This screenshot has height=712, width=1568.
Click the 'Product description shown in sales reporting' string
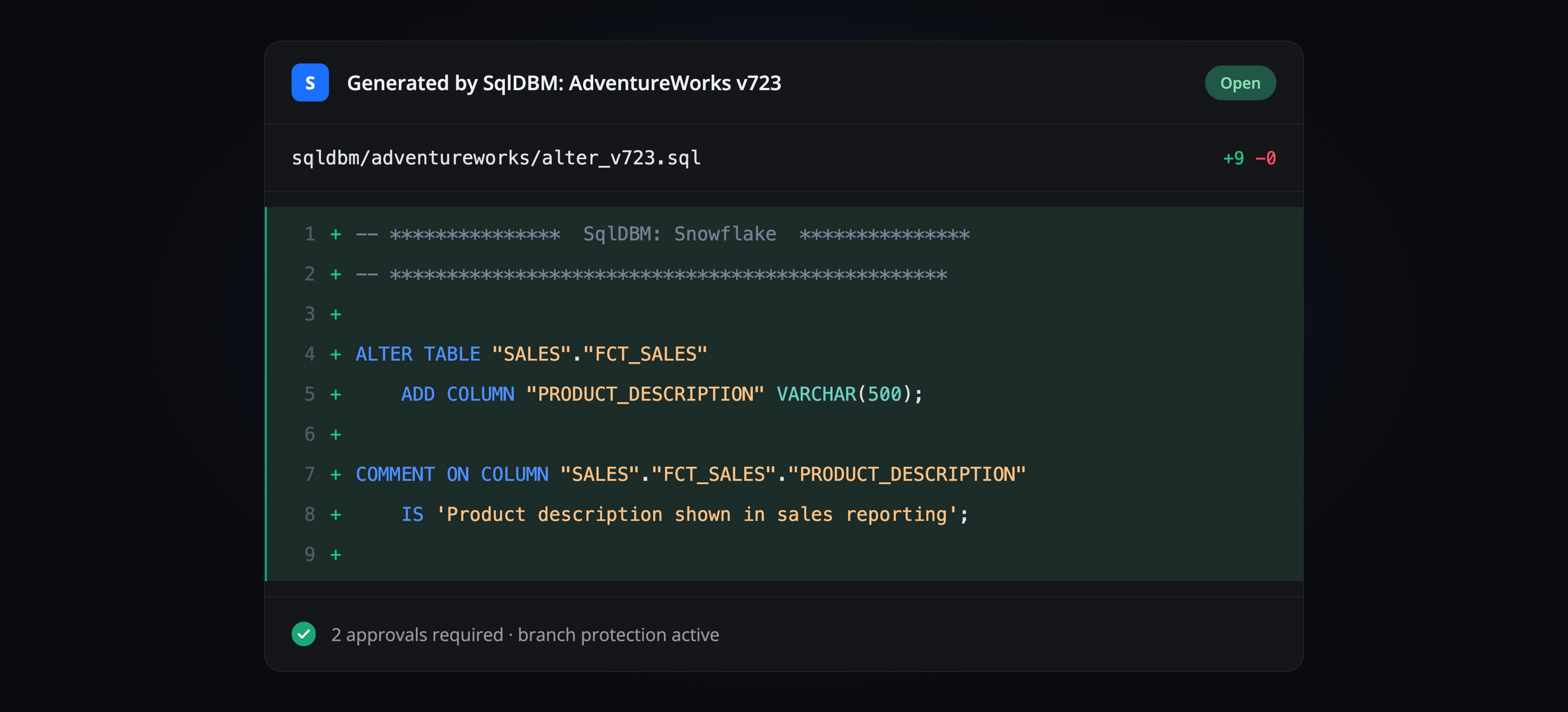[697, 515]
